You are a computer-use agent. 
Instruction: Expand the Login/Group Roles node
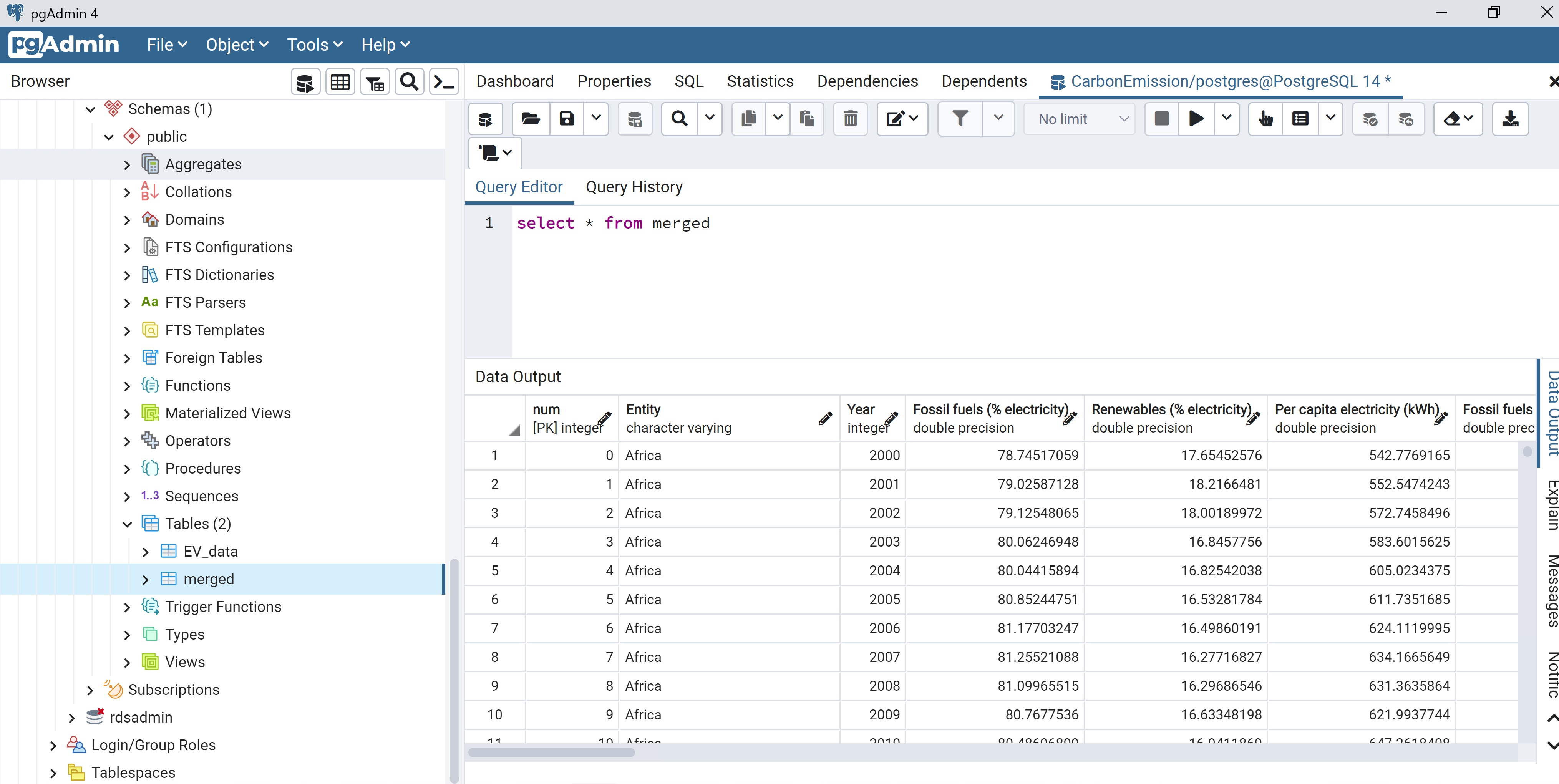click(x=53, y=745)
